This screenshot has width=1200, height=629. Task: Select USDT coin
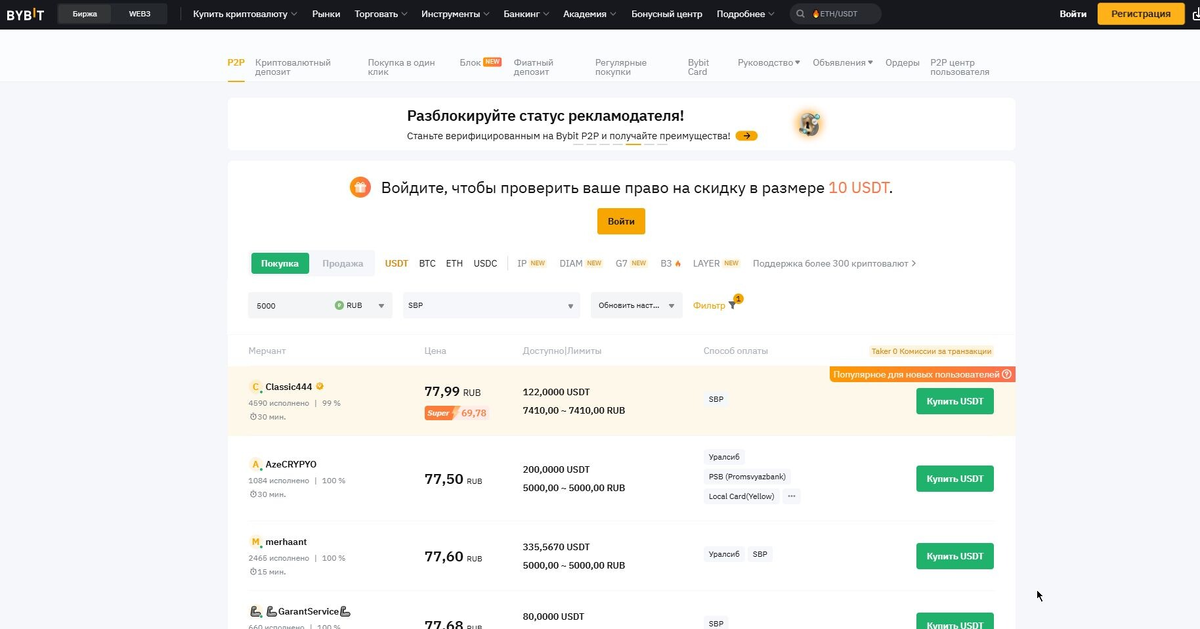[x=397, y=263]
